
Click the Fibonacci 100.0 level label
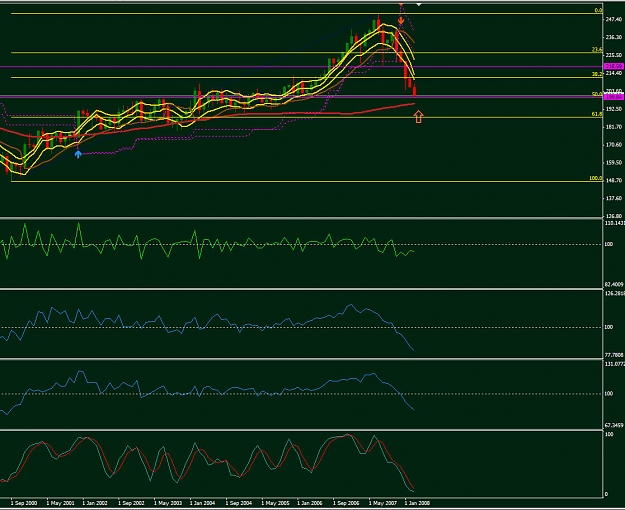coord(596,178)
